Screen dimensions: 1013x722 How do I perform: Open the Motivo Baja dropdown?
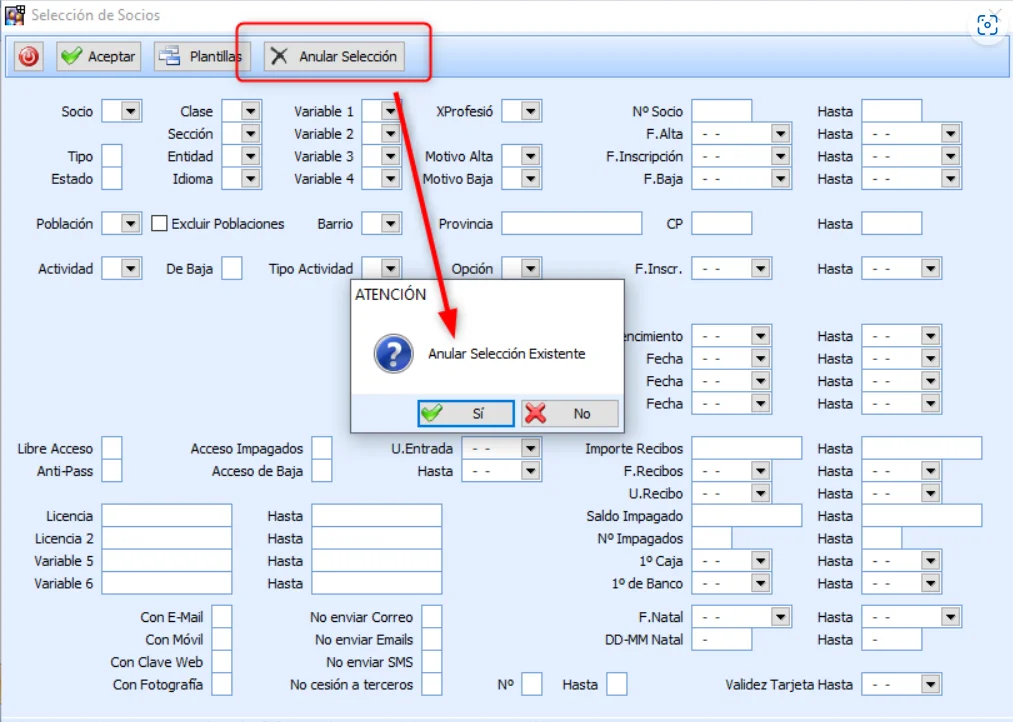pyautogui.click(x=530, y=179)
